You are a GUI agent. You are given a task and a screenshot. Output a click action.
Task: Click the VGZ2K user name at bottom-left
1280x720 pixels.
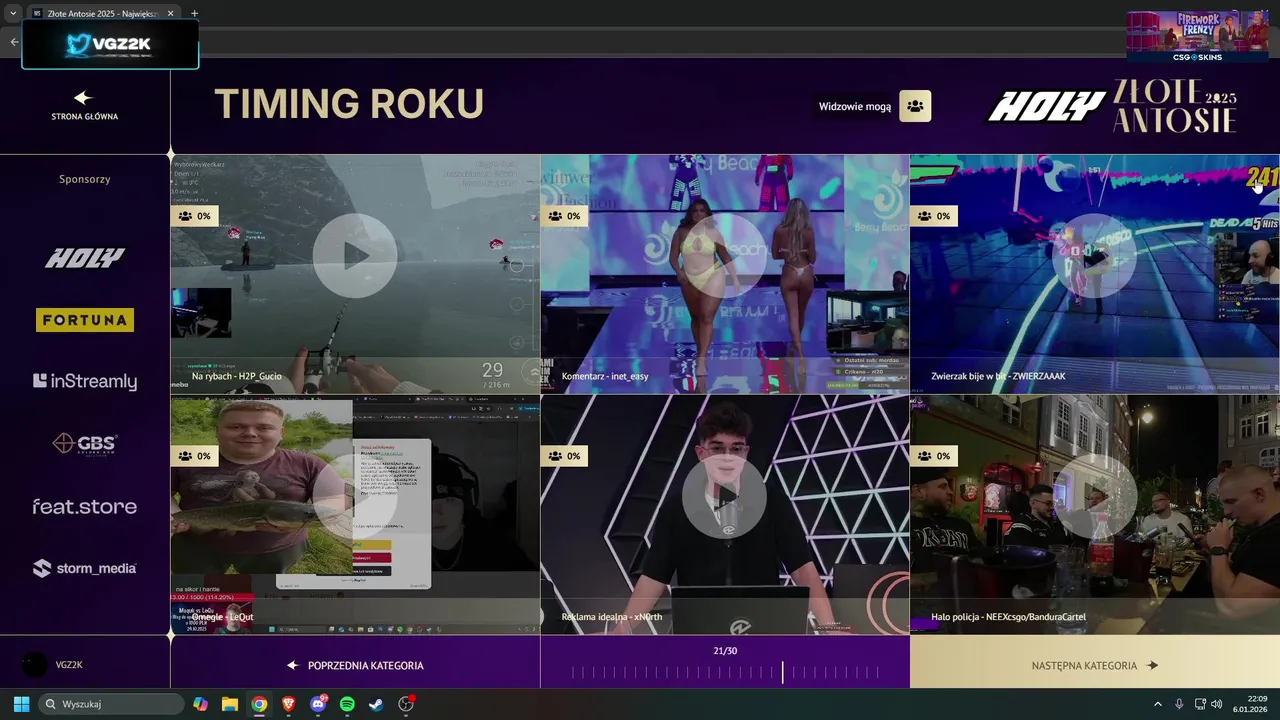coord(69,665)
